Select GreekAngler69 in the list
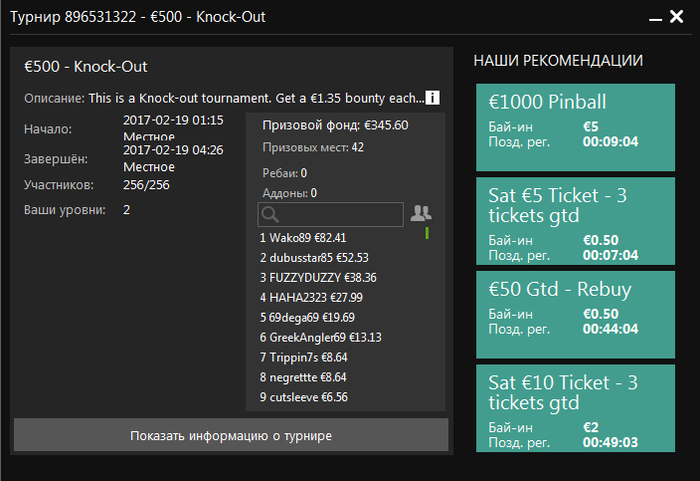Image resolution: width=700 pixels, height=481 pixels. coord(321,337)
